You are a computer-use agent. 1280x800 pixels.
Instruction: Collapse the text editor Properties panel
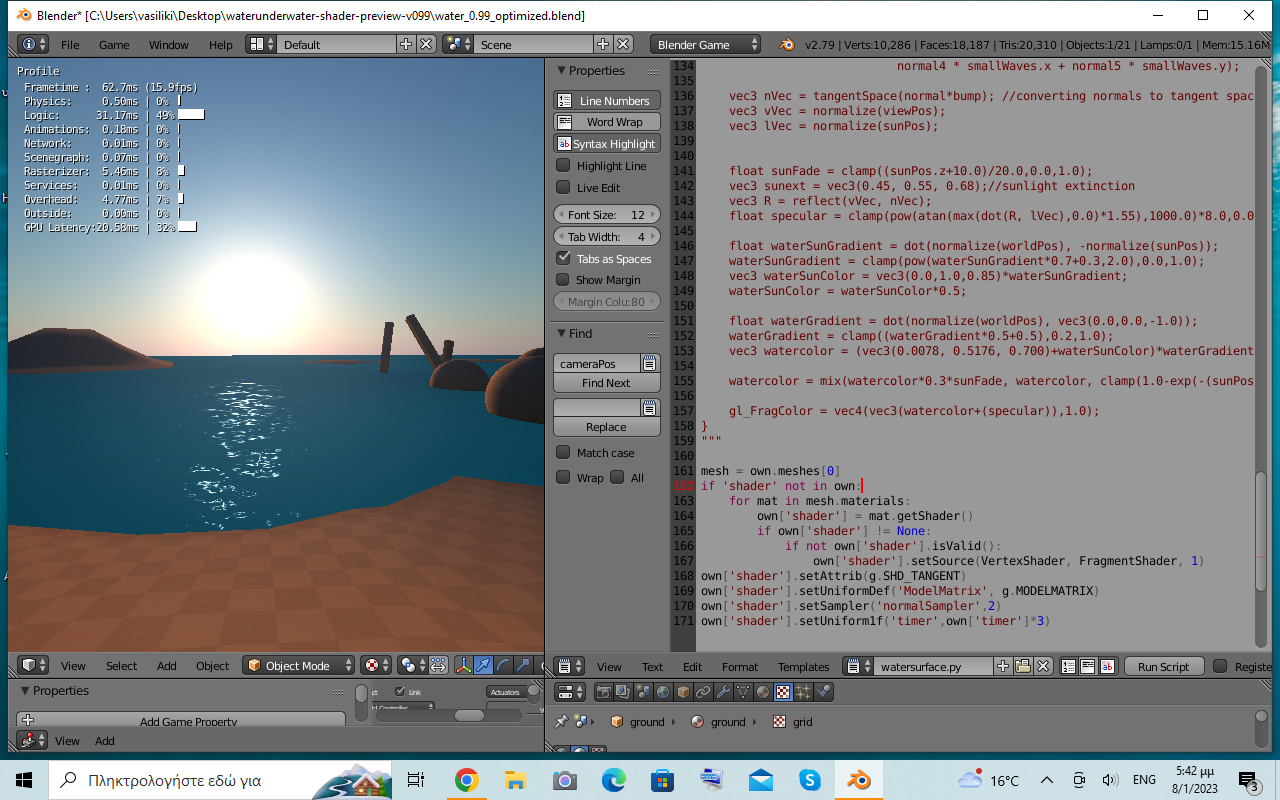pos(560,71)
